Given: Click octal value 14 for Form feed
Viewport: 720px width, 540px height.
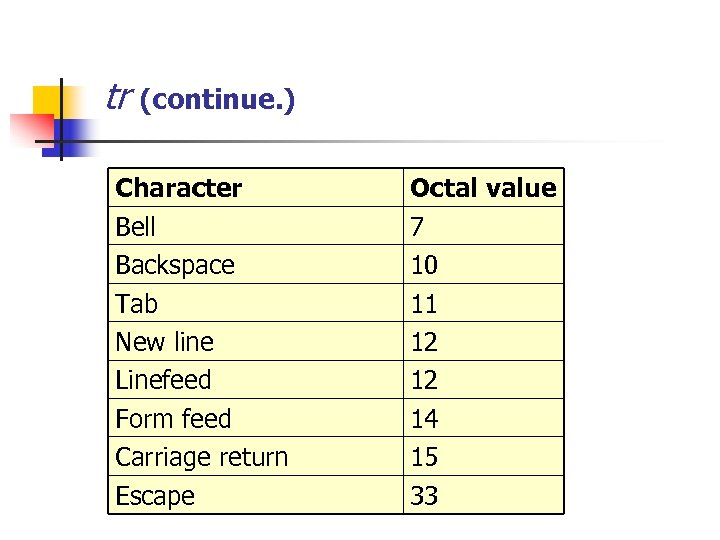Looking at the screenshot, I should coord(424,418).
